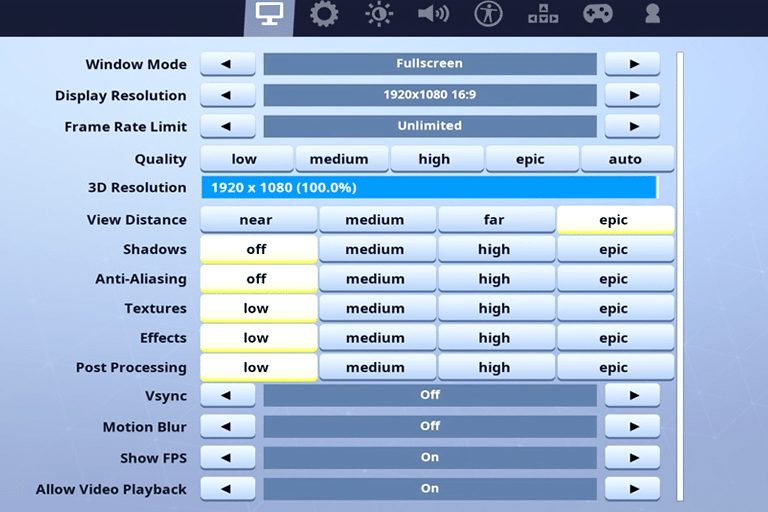Click the Vsync Off value field

pos(430,395)
